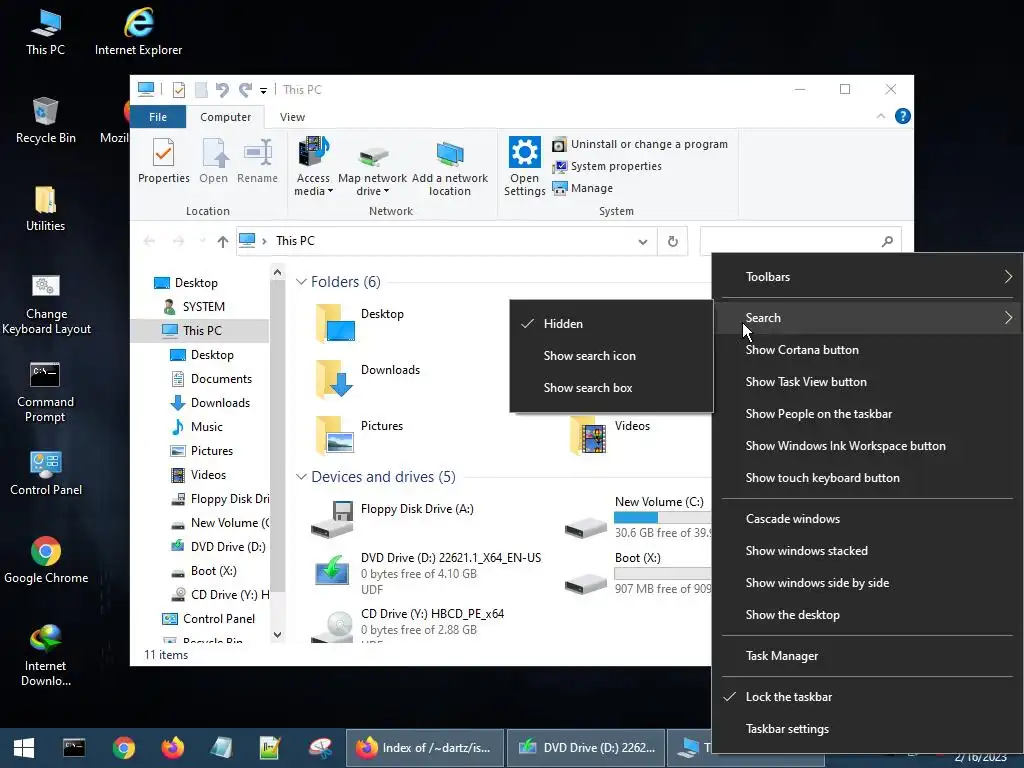Select Documents in navigation pane
Screen dimensions: 1024x768
tap(210, 379)
